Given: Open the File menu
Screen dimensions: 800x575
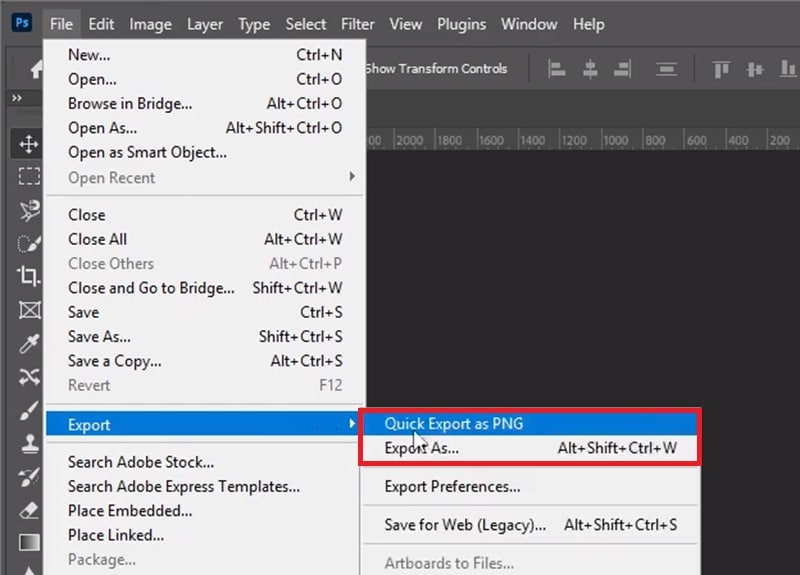Looking at the screenshot, I should tap(61, 24).
